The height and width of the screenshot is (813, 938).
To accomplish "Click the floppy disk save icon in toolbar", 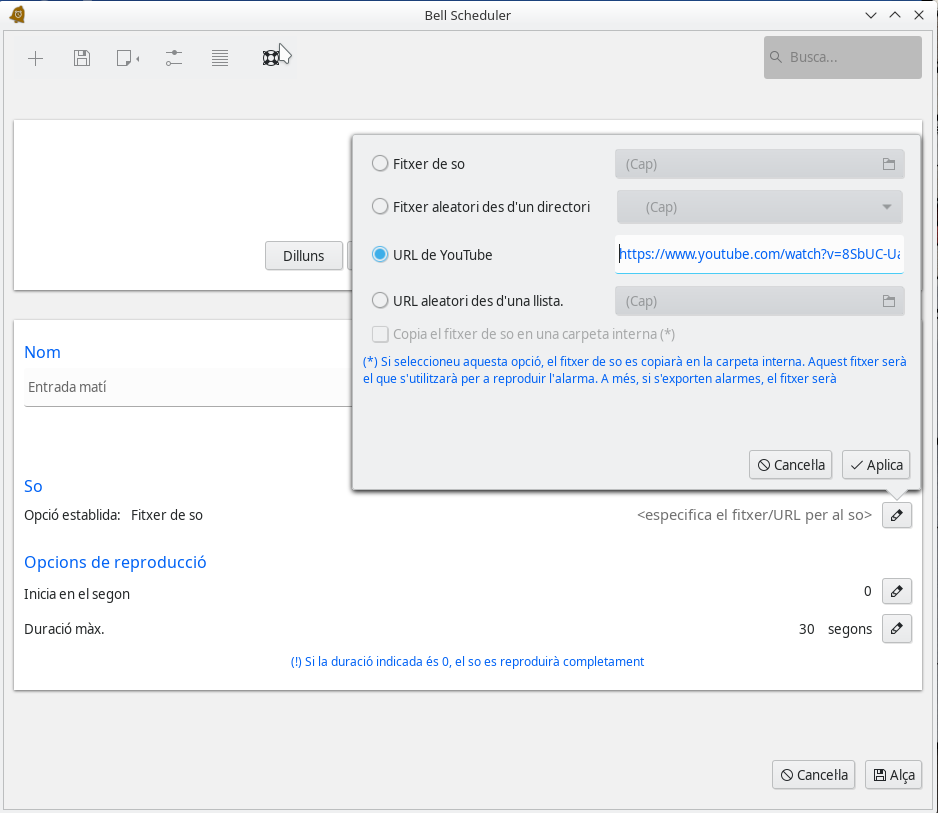I will coord(82,59).
